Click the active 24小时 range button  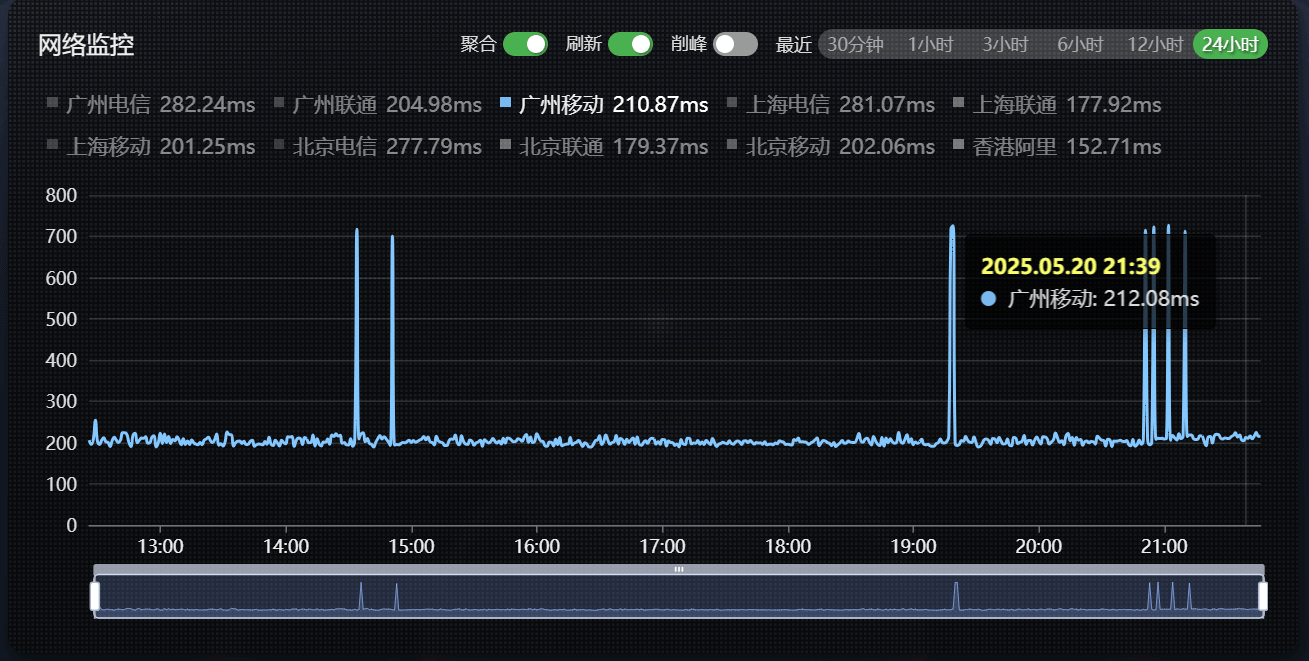1230,45
